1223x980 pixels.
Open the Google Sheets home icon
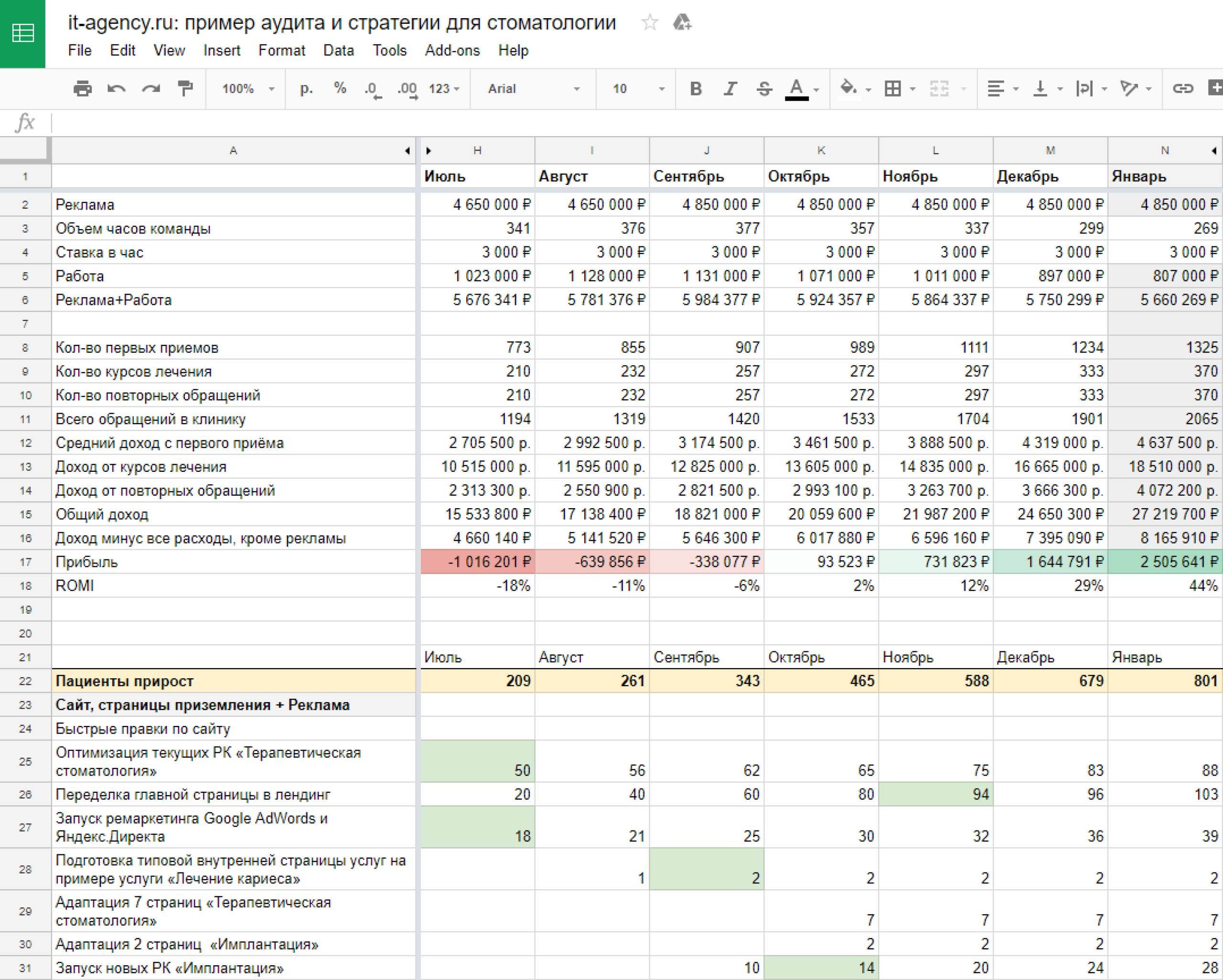click(x=22, y=33)
